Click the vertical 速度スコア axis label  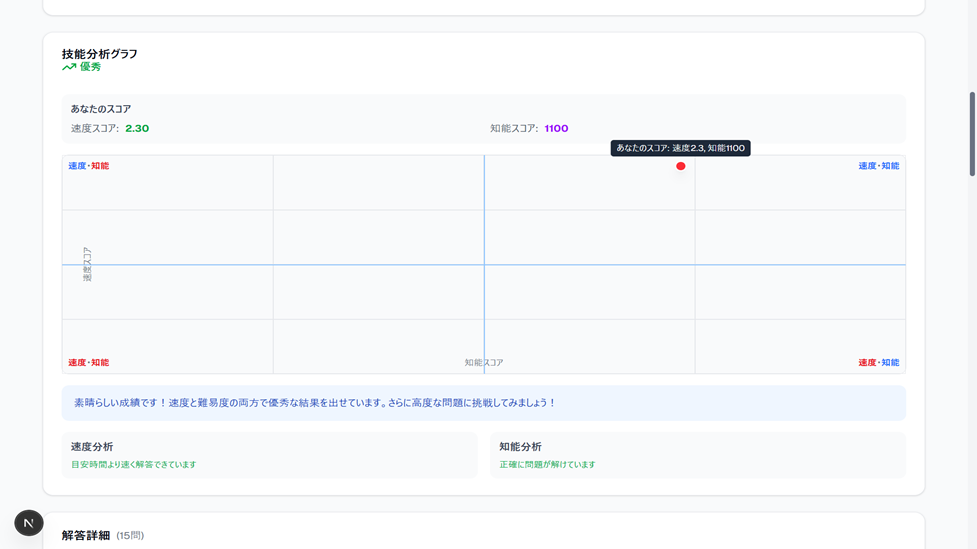(x=87, y=264)
